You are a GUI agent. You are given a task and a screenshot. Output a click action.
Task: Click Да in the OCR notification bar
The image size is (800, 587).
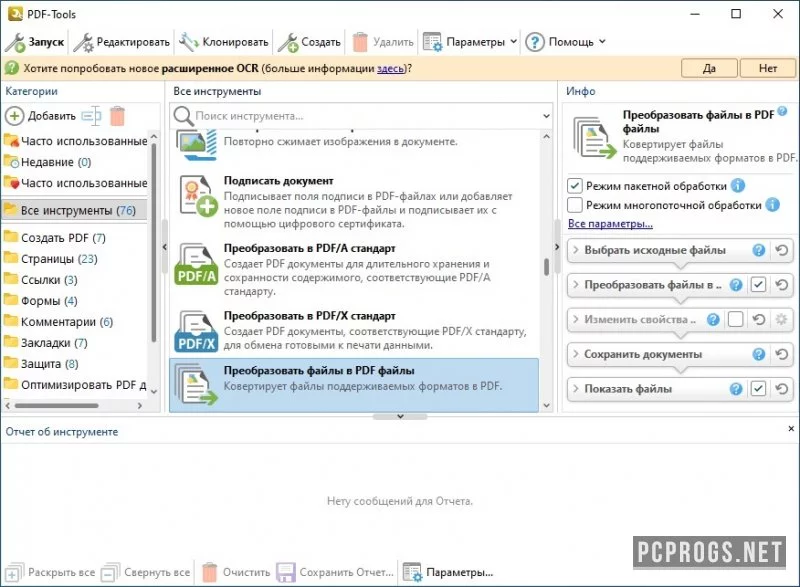[x=709, y=68]
